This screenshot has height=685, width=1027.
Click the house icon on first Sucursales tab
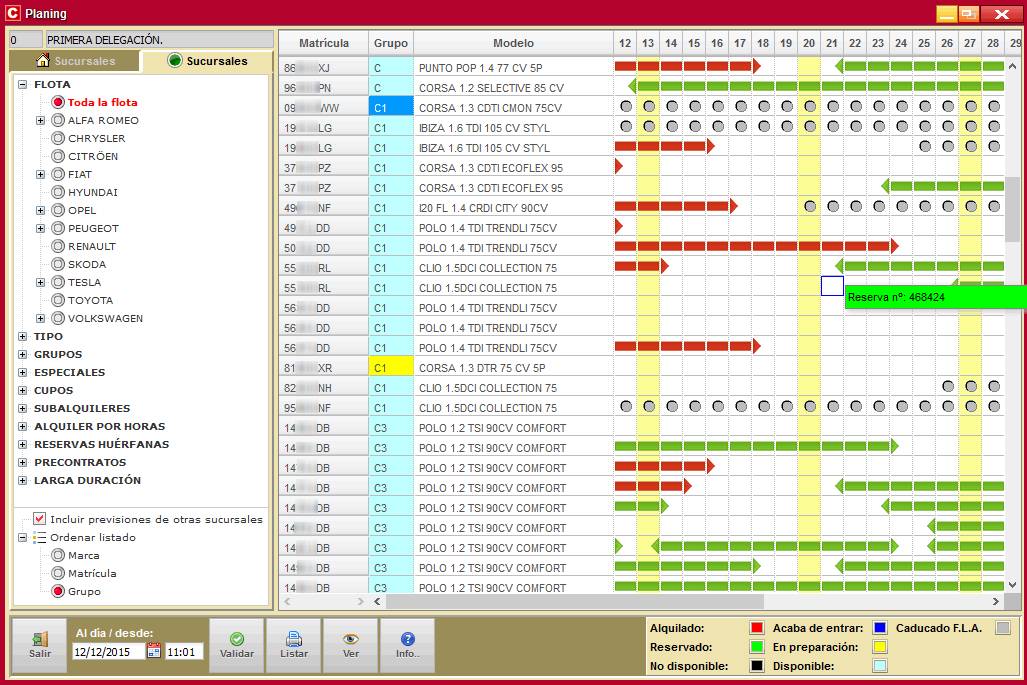[43, 61]
